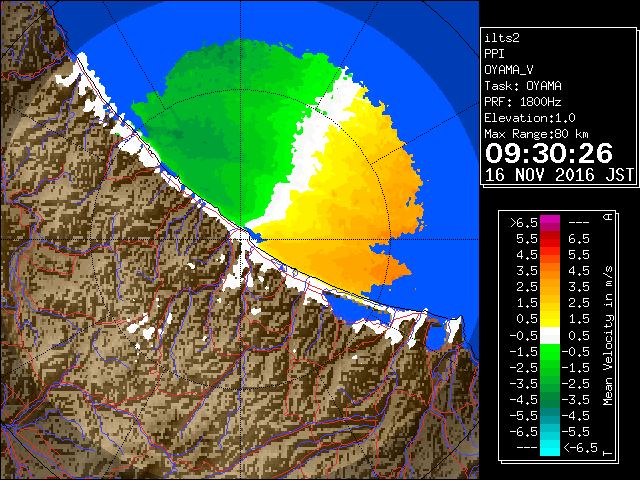Click the cyan swatch at legend bottom
640x480 pixels.
coord(550,448)
